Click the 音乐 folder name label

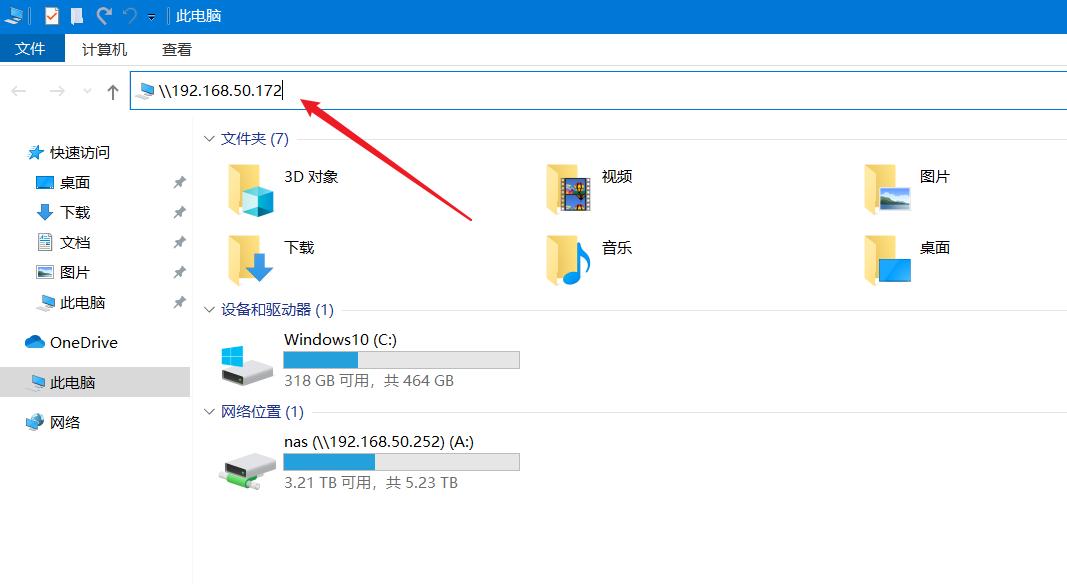[617, 248]
